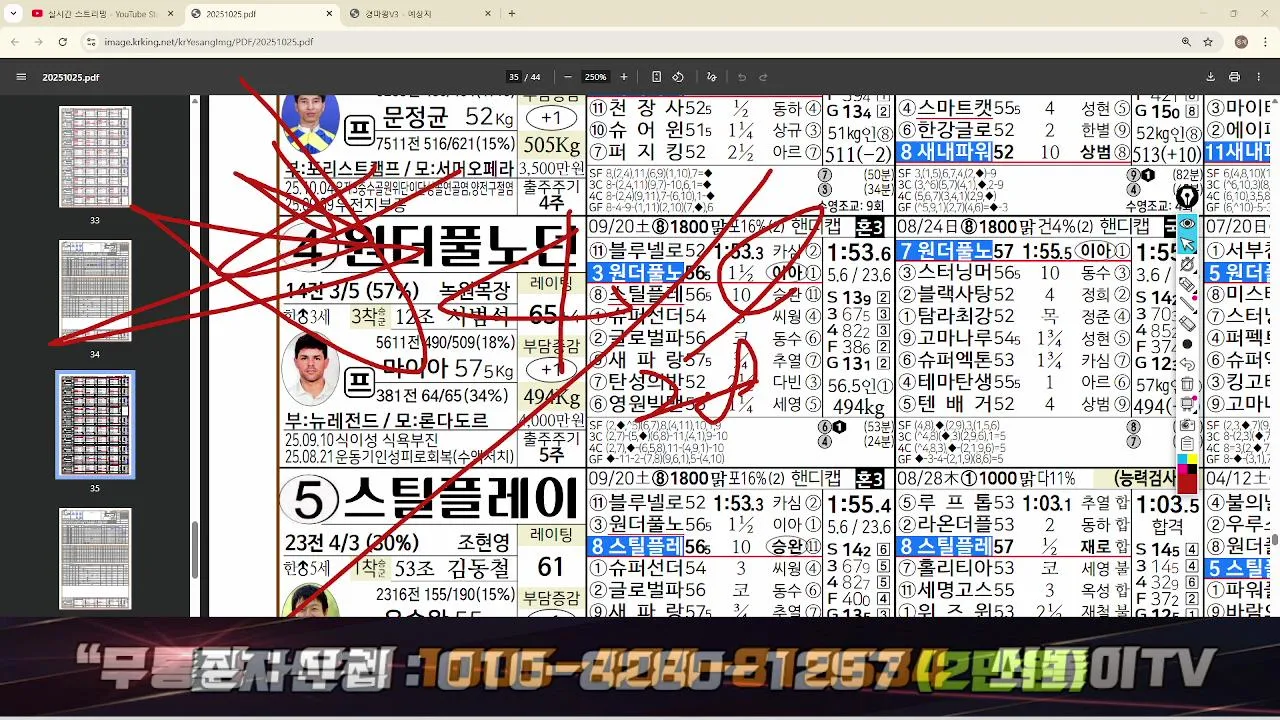The height and width of the screenshot is (720, 1280).
Task: Clear all drawings with the trash icon
Action: coord(1187,384)
